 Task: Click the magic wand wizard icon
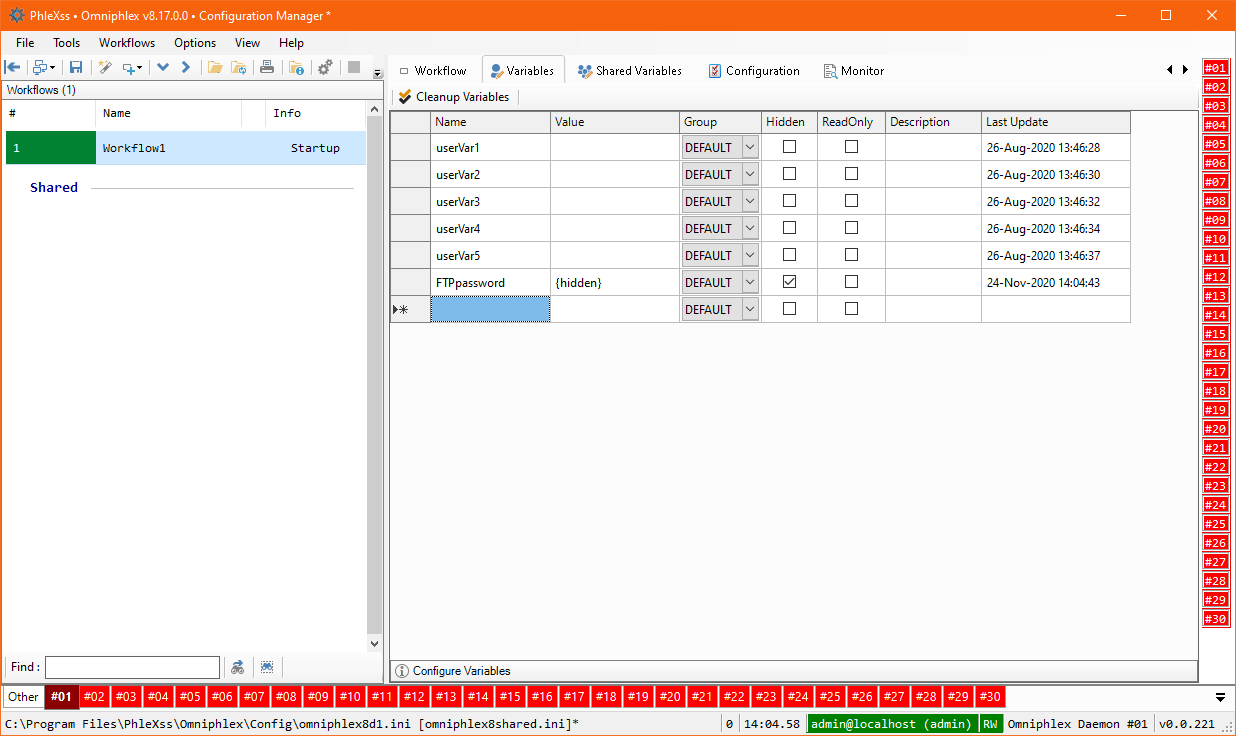[x=104, y=68]
